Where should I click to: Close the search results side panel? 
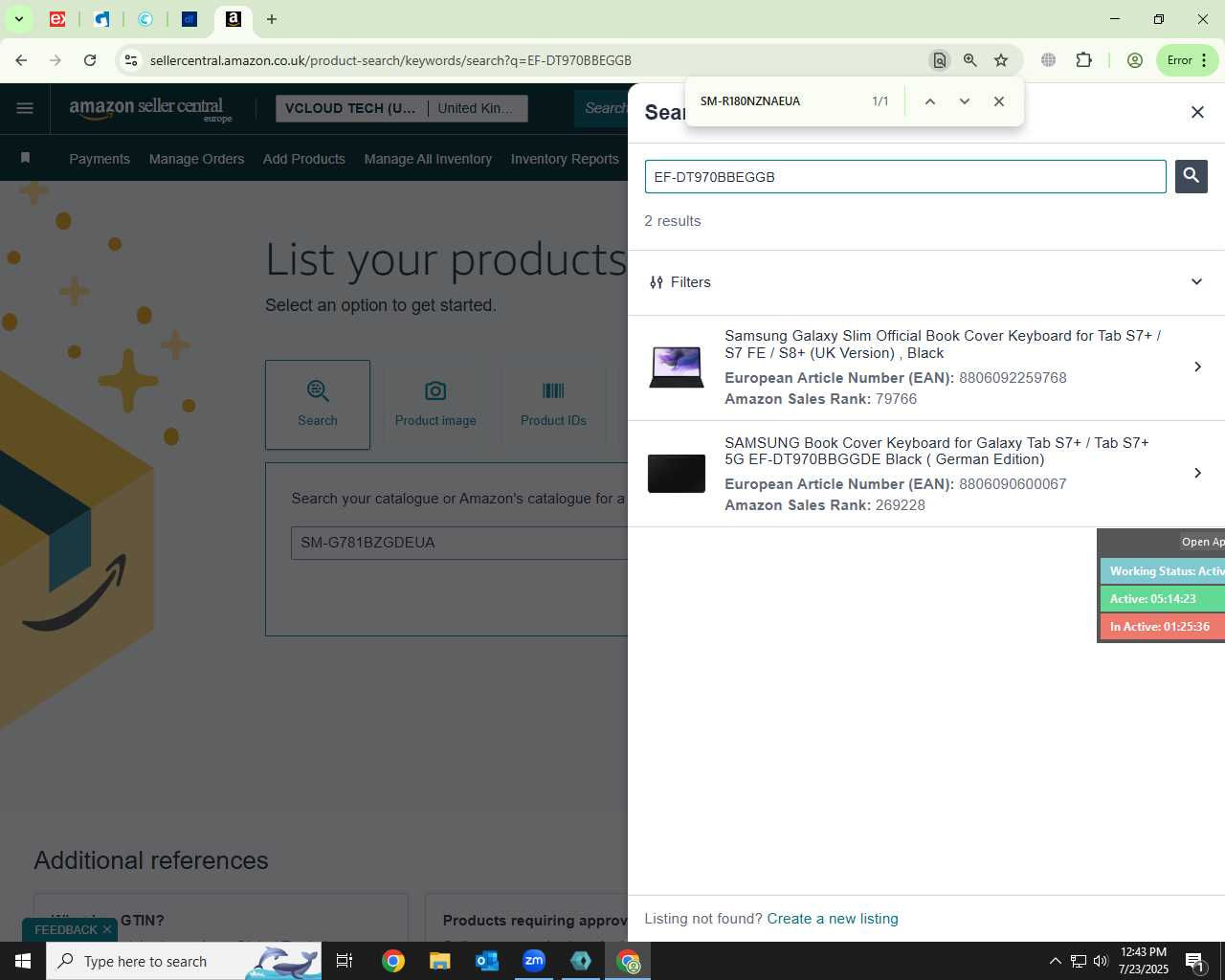[1197, 112]
